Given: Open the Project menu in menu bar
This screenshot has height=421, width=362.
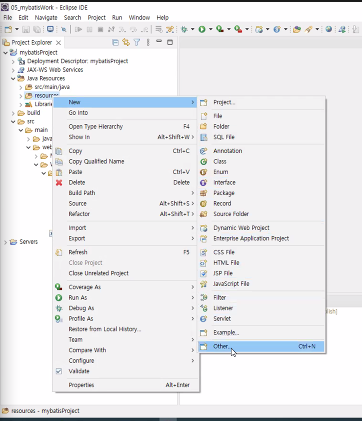Looking at the screenshot, I should (97, 17).
